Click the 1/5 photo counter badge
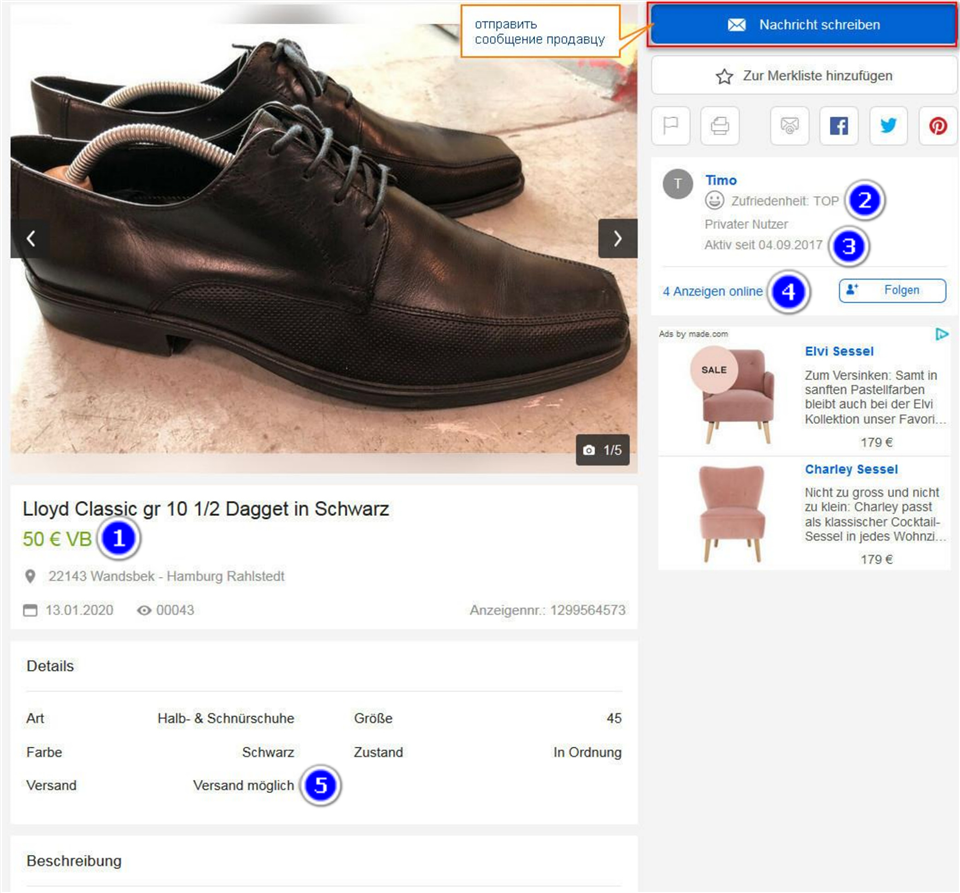Image resolution: width=960 pixels, height=893 pixels. pyautogui.click(x=603, y=450)
